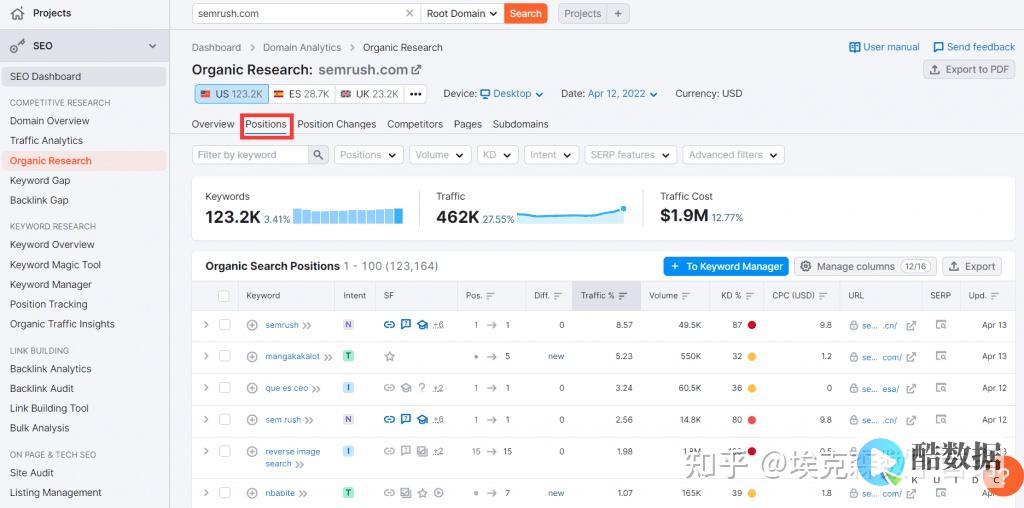This screenshot has width=1024, height=508.
Task: Sort by the Upd. column sort icon
Action: (x=995, y=296)
